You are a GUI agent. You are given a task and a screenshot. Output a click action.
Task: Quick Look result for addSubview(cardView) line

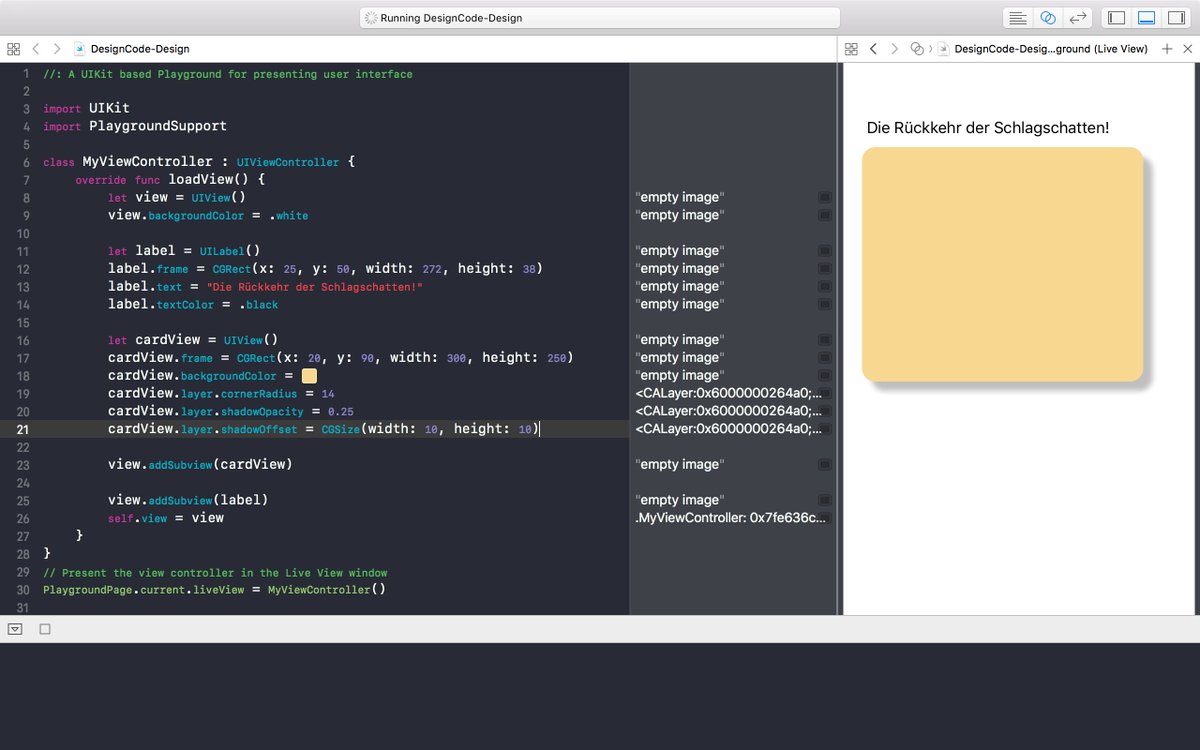[x=824, y=465]
